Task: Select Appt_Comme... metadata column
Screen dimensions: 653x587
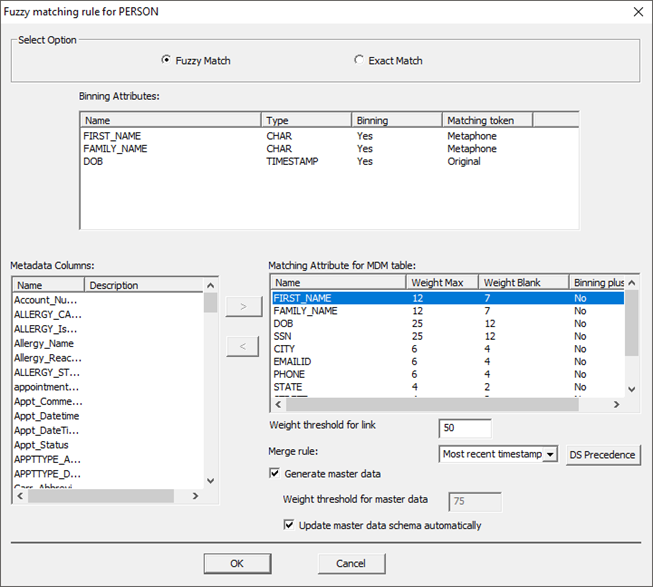Action: click(x=48, y=401)
